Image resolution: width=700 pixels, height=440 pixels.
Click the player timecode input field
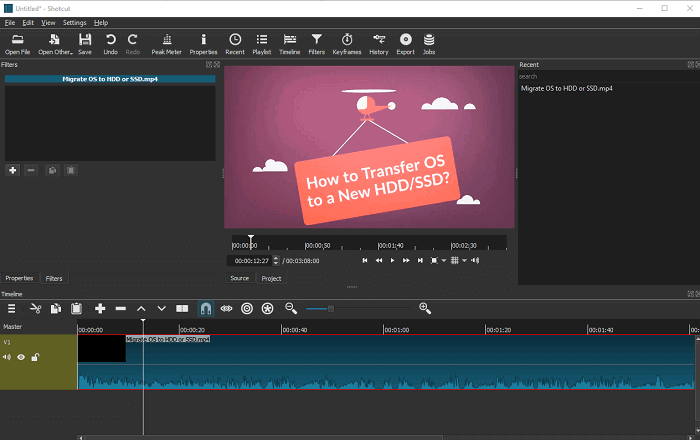point(252,260)
